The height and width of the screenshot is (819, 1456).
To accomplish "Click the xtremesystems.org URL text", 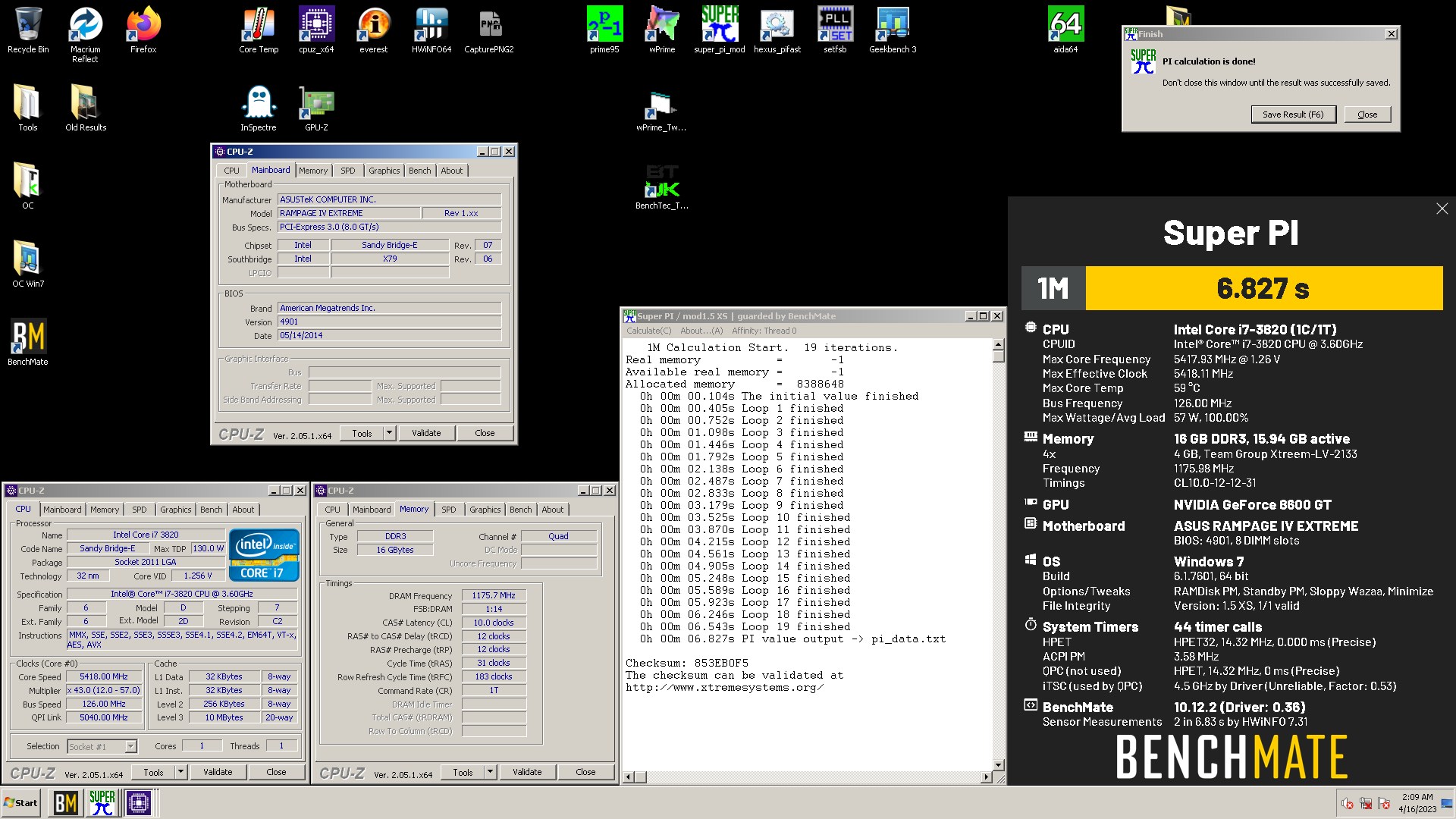I will (x=724, y=687).
